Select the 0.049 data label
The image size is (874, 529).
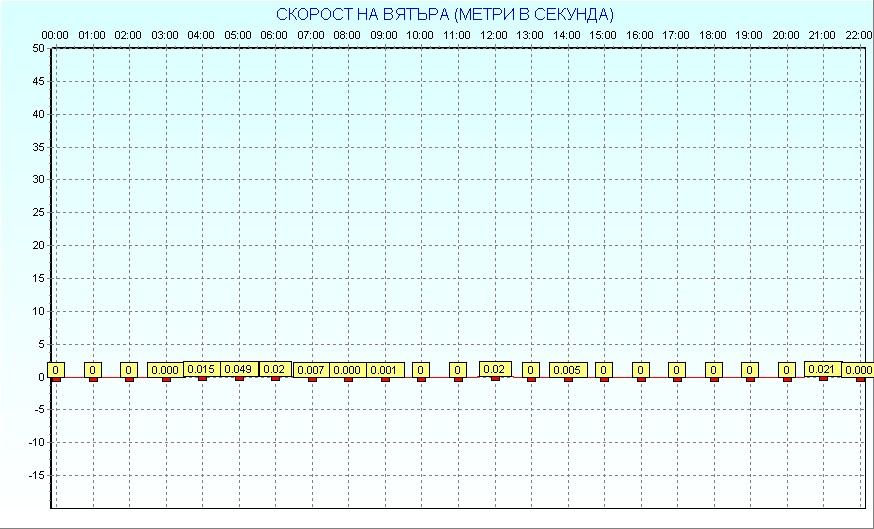point(238,369)
